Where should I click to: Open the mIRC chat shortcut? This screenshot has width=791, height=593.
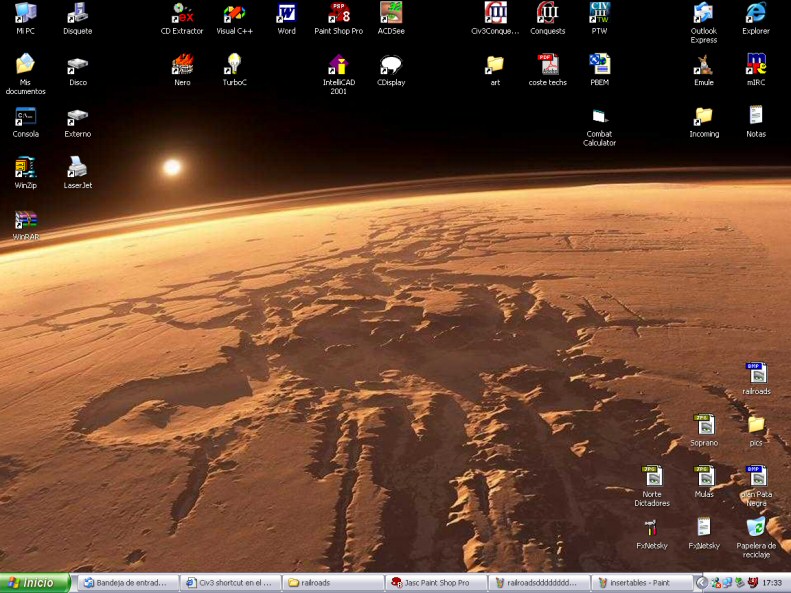click(756, 65)
